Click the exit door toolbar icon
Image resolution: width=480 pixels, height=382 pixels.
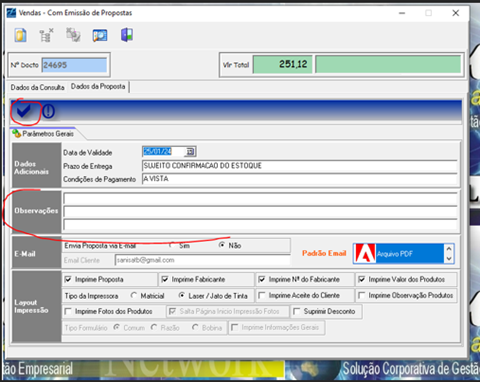(127, 35)
